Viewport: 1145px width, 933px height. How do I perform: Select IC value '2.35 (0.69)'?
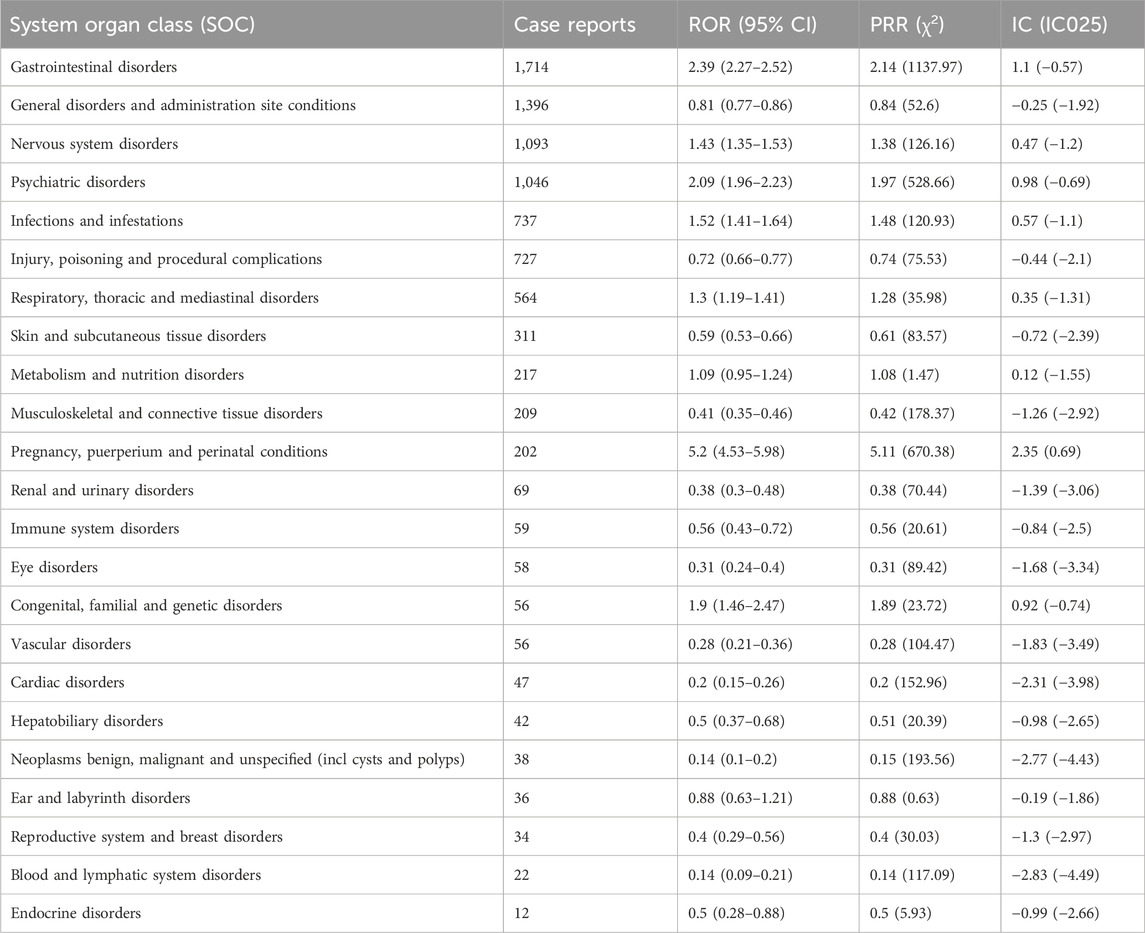1046,451
